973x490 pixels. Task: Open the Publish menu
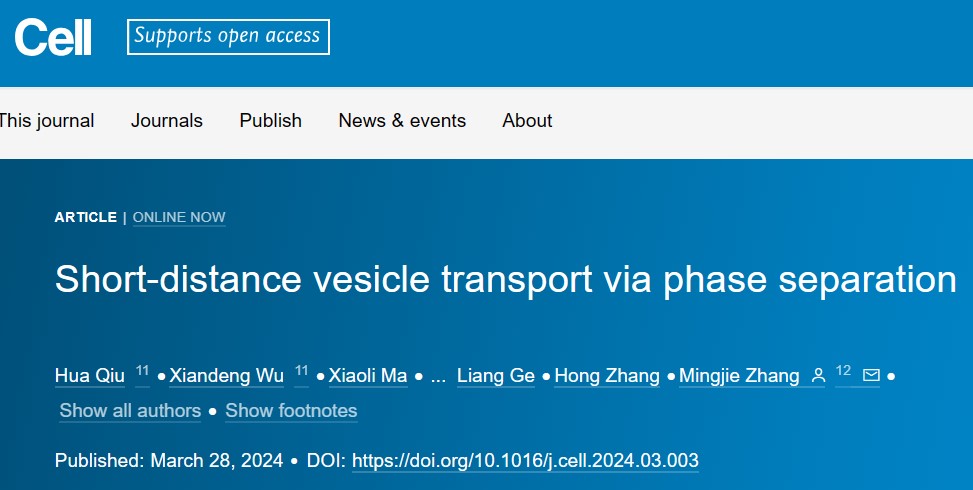(x=271, y=120)
